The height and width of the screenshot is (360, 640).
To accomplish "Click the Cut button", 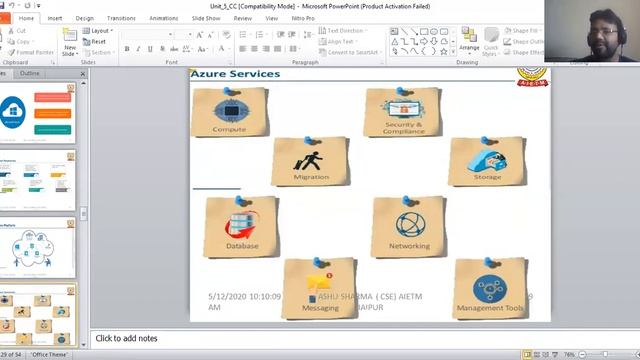I will pos(17,31).
